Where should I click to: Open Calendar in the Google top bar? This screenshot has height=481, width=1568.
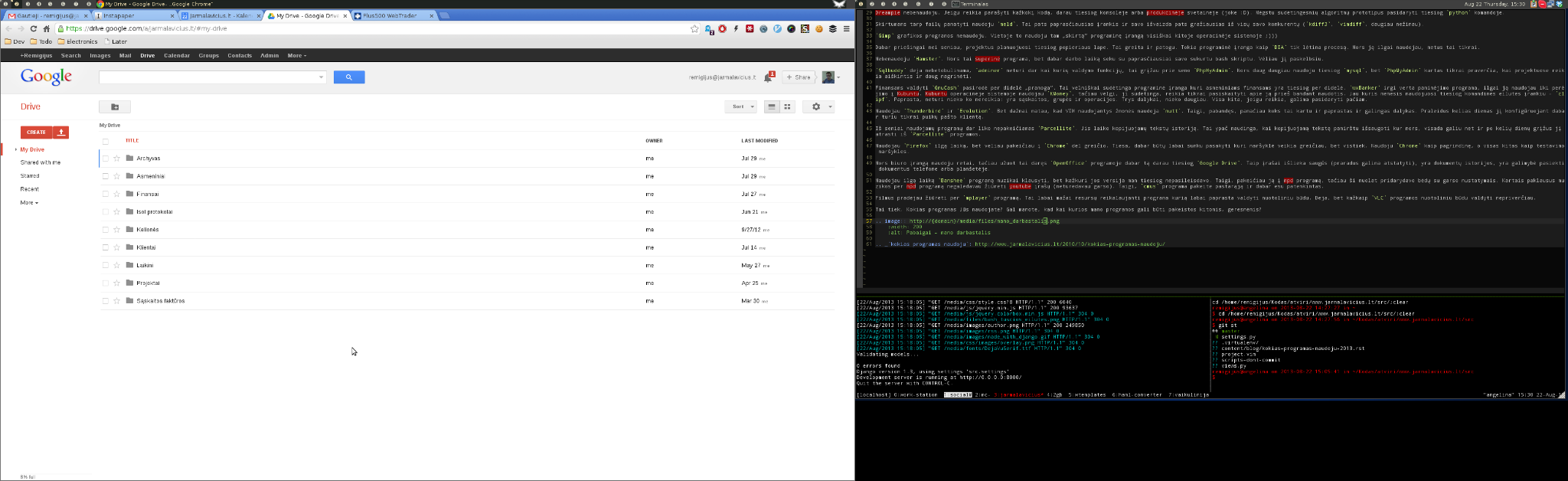177,55
